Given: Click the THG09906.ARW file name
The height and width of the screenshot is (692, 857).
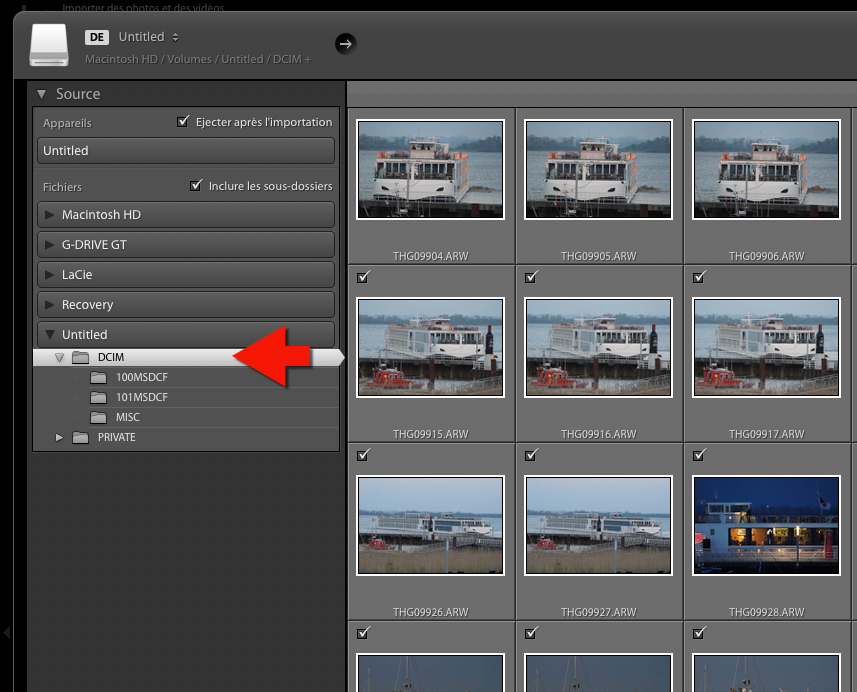Looking at the screenshot, I should point(766,256).
